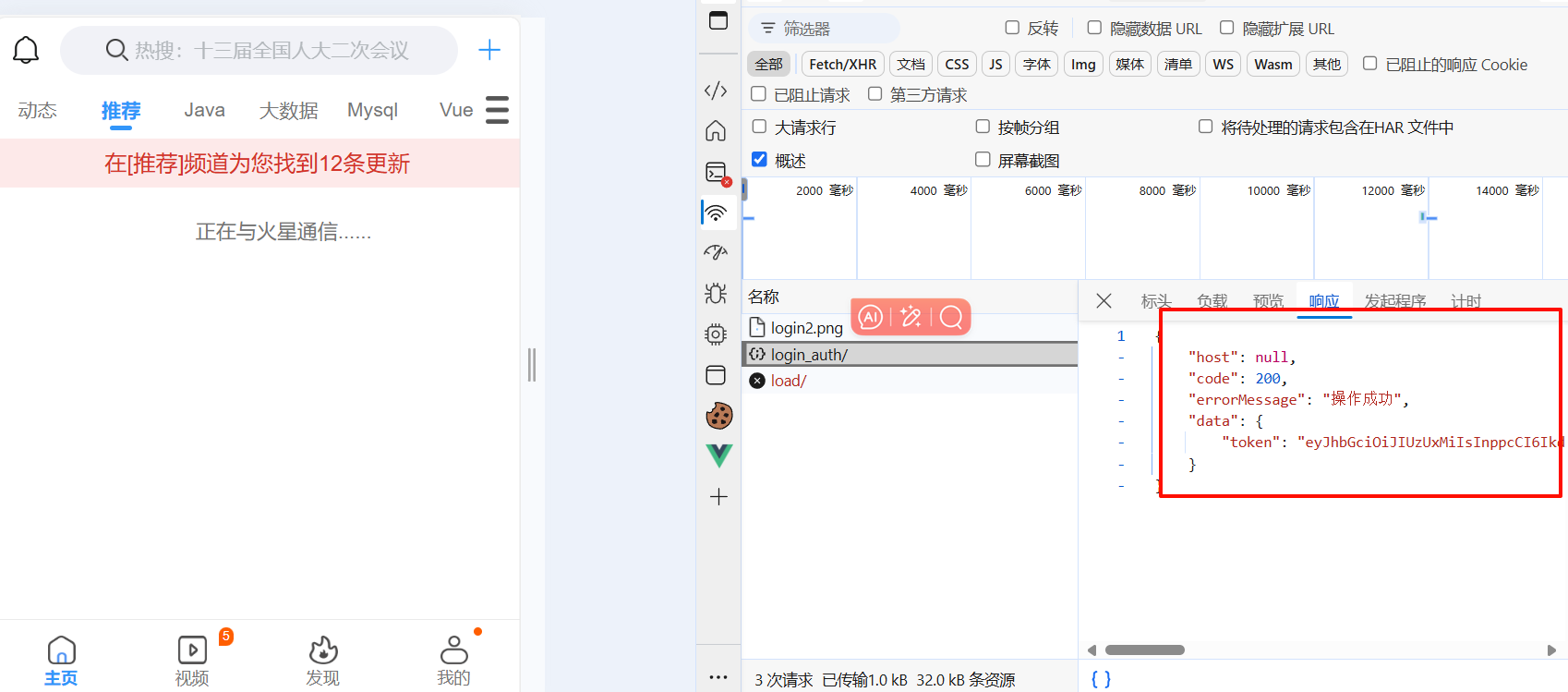Click the AI assistant overlay icon

point(871,317)
